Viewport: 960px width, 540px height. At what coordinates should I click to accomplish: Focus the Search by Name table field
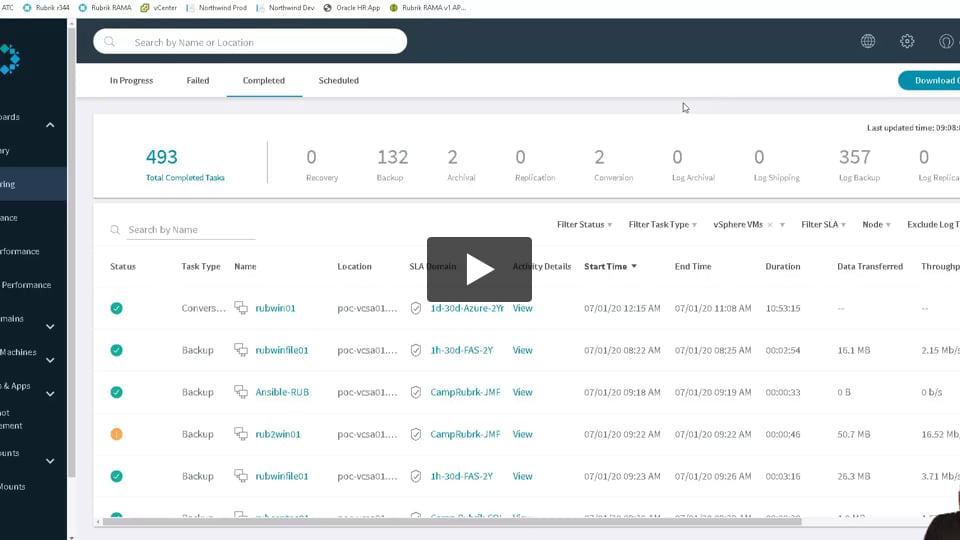tap(191, 230)
